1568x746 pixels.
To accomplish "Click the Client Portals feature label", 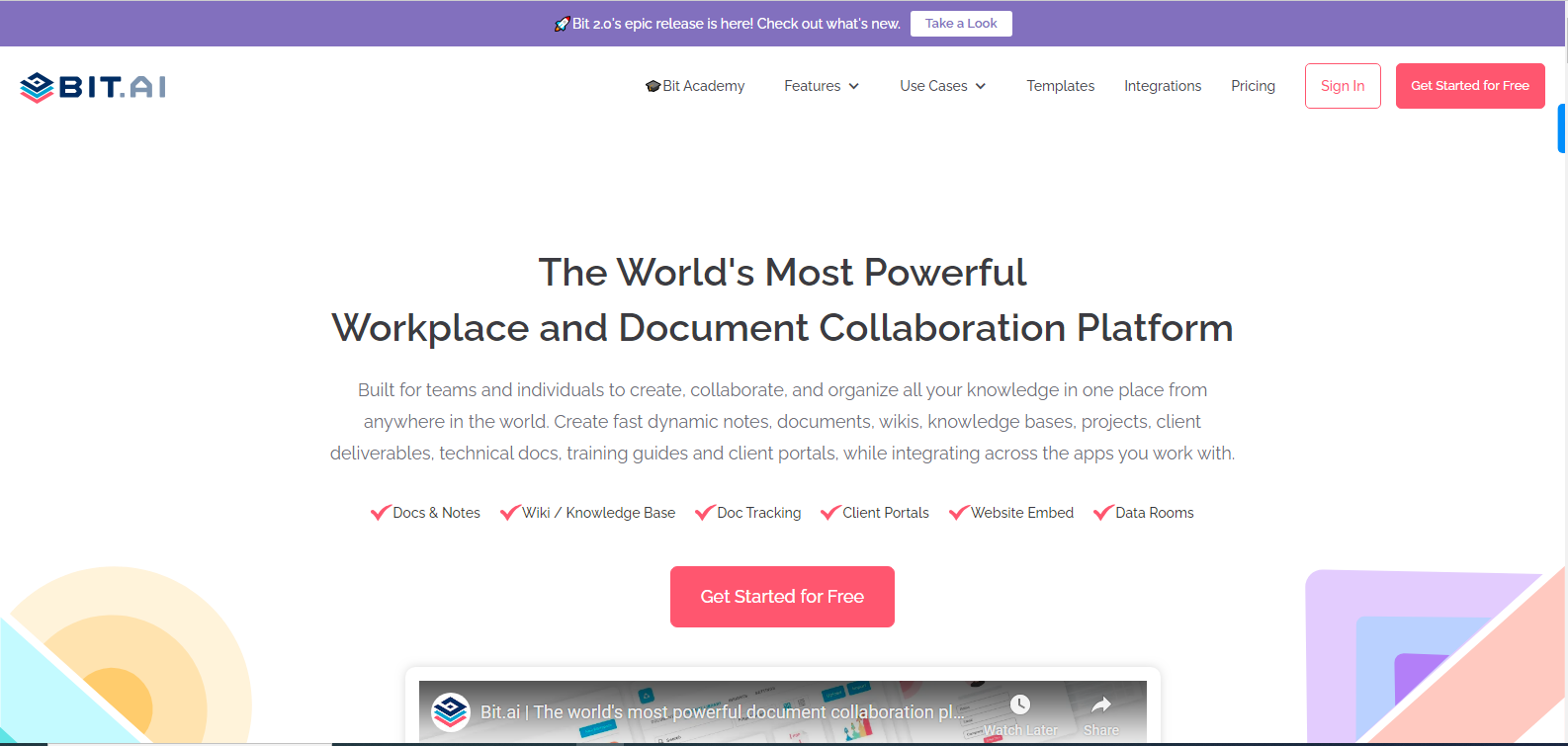I will coord(886,513).
